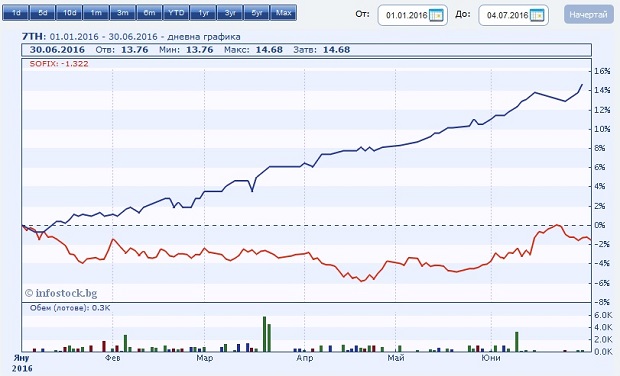Set chart period to 1yr
Screen dimensions: 620x376
203,13
